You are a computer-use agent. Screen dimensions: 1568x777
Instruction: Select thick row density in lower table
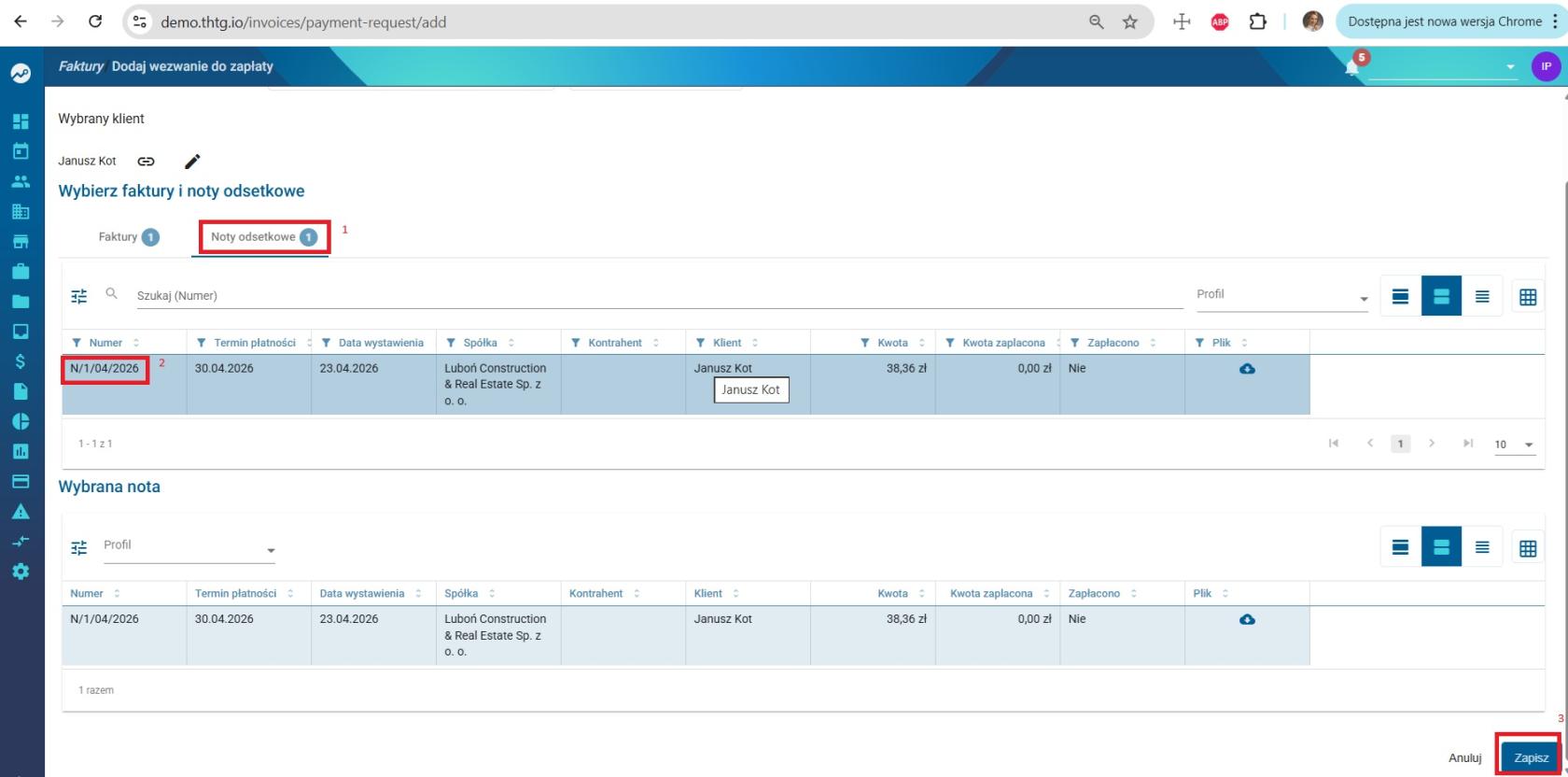(1400, 547)
